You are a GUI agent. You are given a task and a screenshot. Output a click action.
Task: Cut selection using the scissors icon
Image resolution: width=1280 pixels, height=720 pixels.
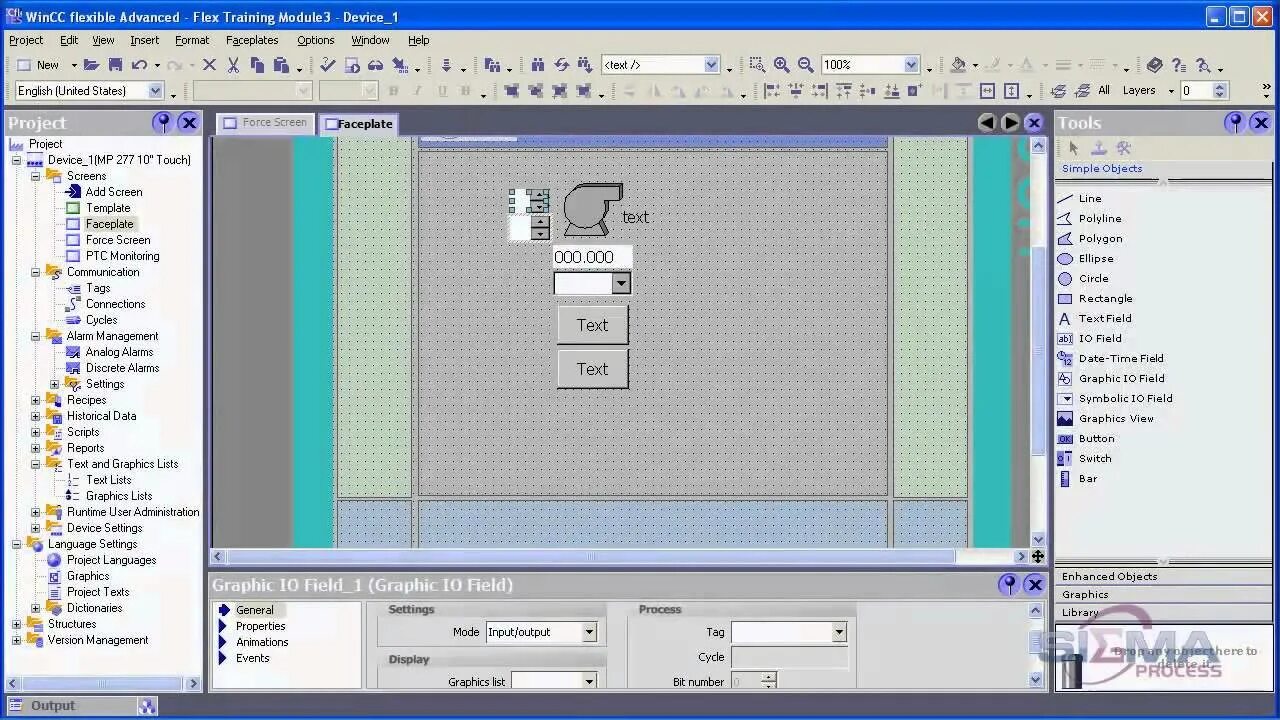233,65
